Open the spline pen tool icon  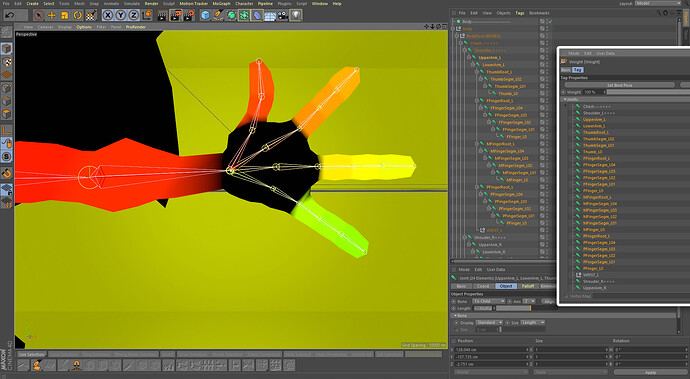(218, 15)
